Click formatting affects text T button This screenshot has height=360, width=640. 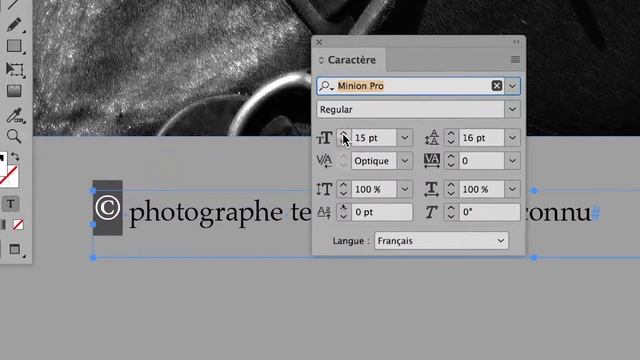pos(11,204)
